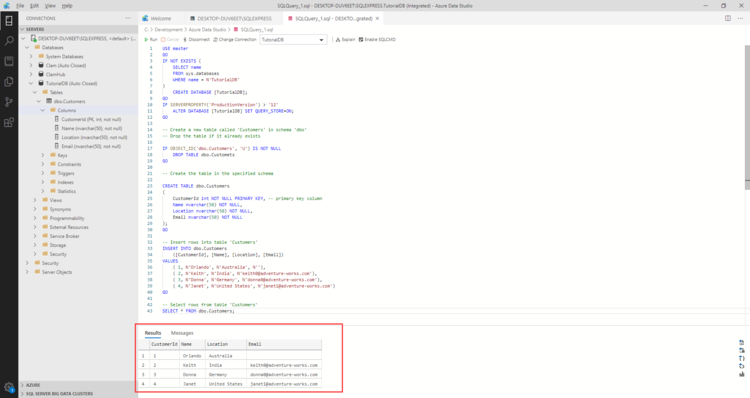Save results as CSV icon
Screen dimensions: 750x398
tap(742, 343)
